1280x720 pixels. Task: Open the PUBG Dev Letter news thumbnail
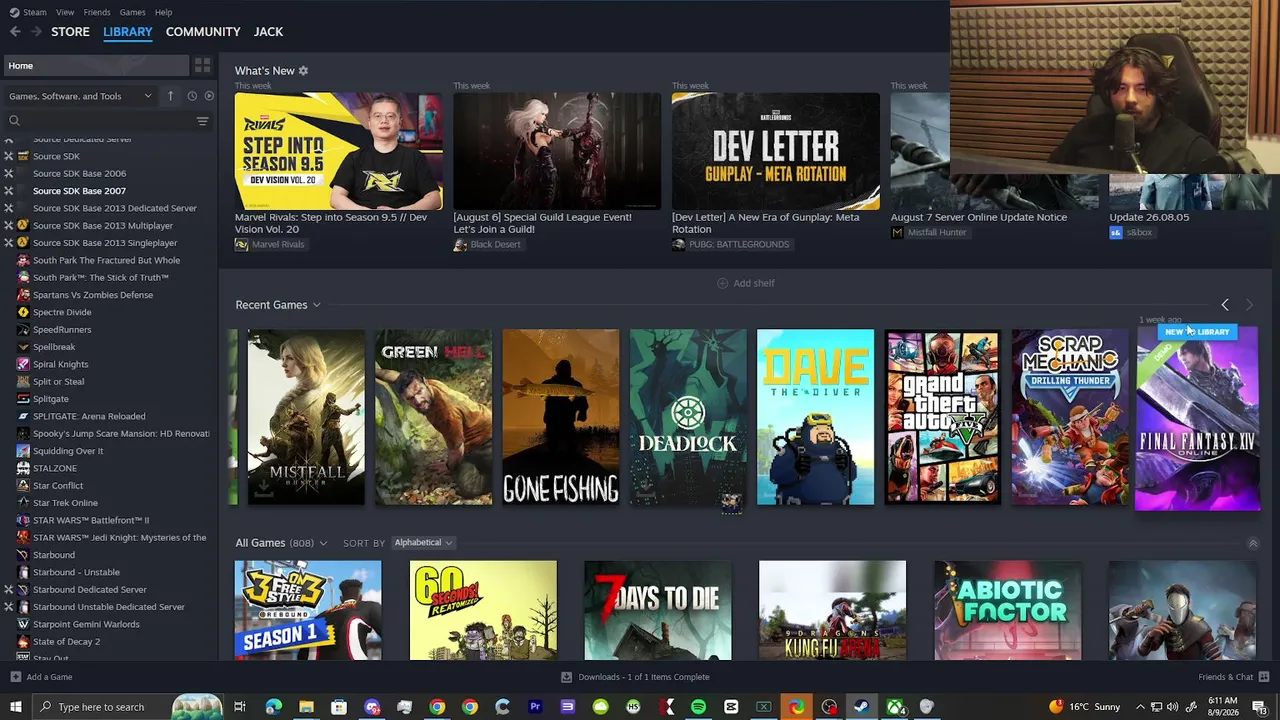(776, 151)
